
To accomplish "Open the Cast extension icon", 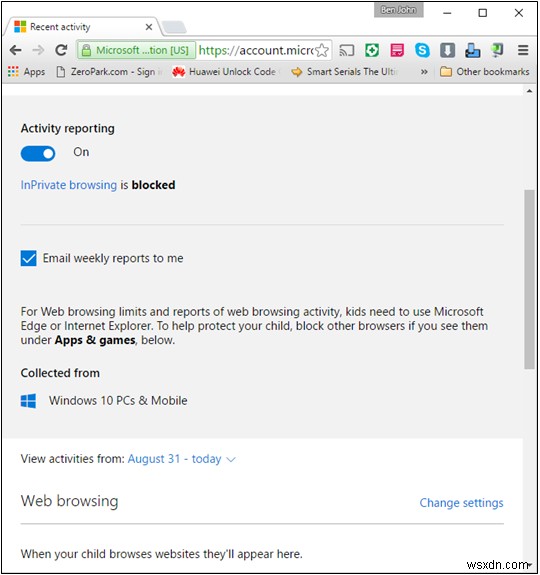I will pos(347,50).
